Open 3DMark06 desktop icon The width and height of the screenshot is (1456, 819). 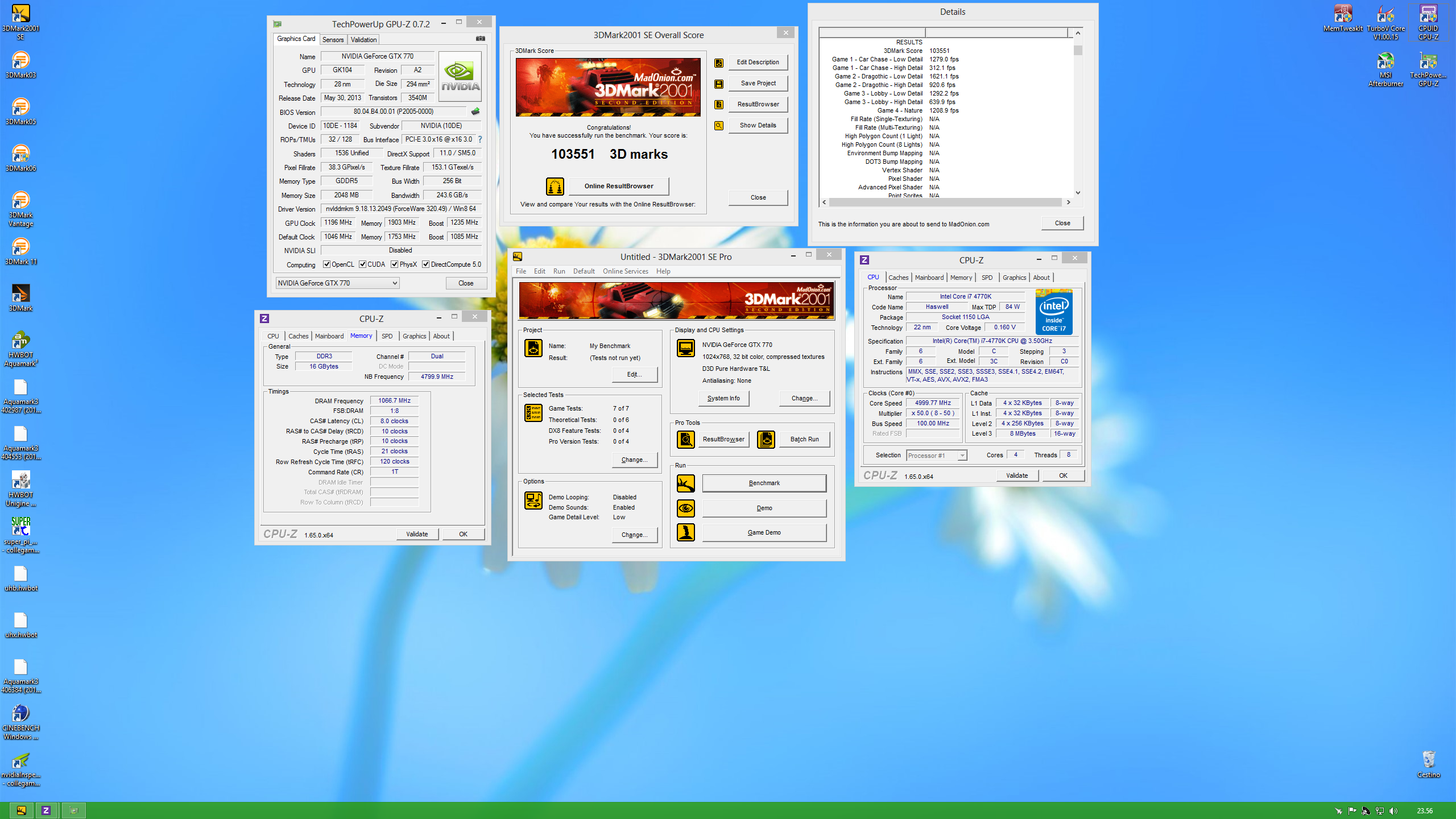coord(20,158)
